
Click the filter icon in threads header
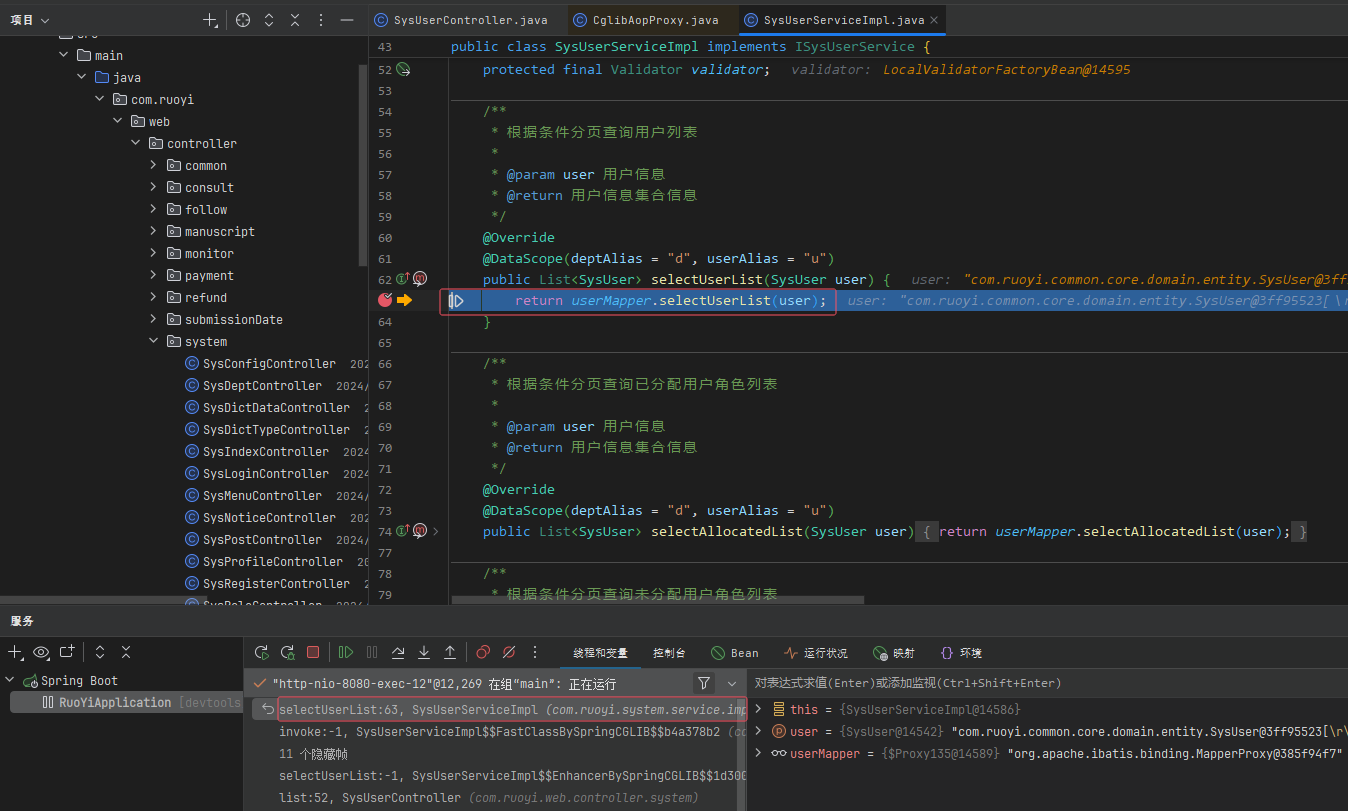704,683
